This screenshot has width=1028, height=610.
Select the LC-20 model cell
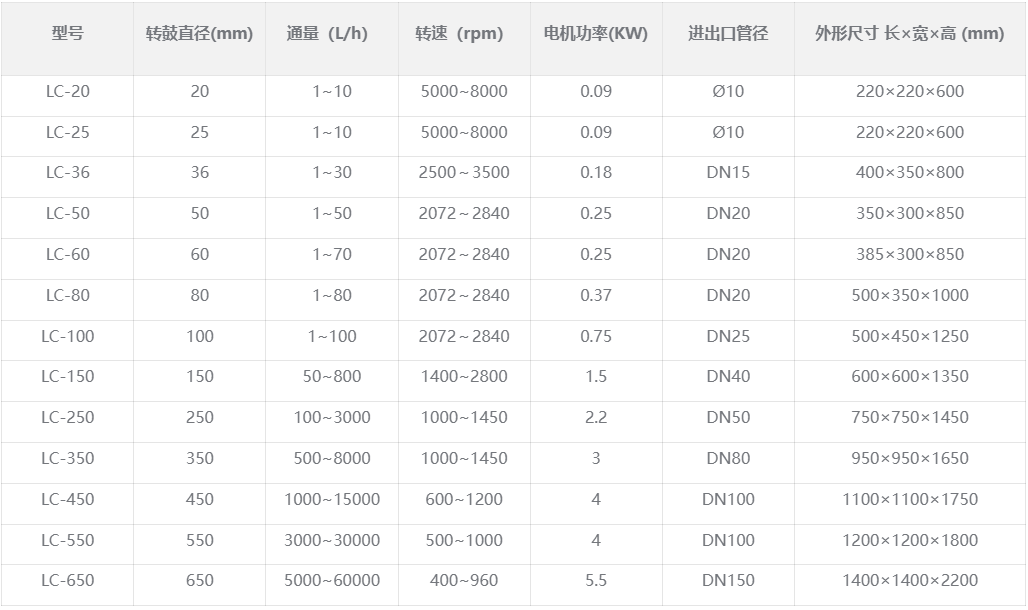coord(67,91)
